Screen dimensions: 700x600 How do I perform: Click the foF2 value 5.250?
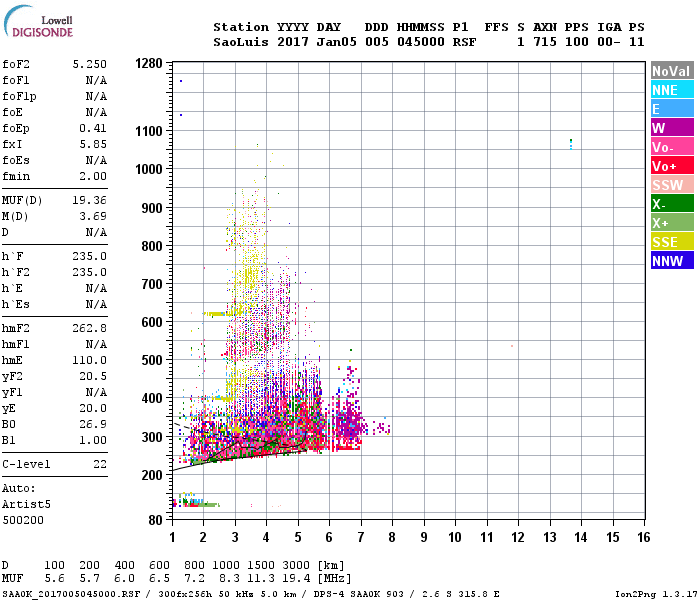point(90,64)
